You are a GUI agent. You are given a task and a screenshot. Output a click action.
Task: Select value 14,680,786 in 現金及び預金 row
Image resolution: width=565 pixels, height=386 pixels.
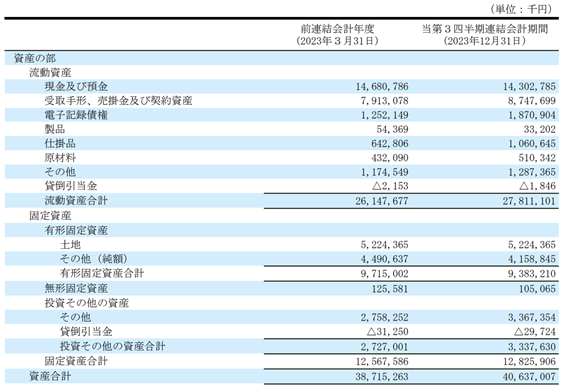tap(382, 86)
